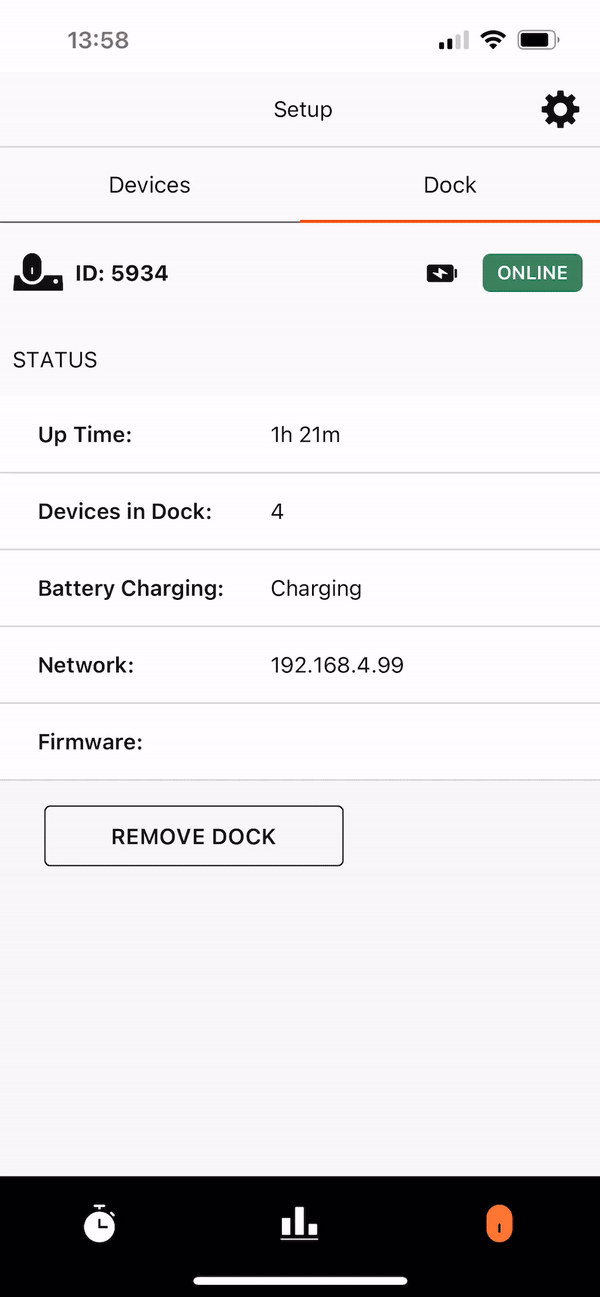Tap the iOS battery indicator
This screenshot has height=1297, width=600.
537,40
